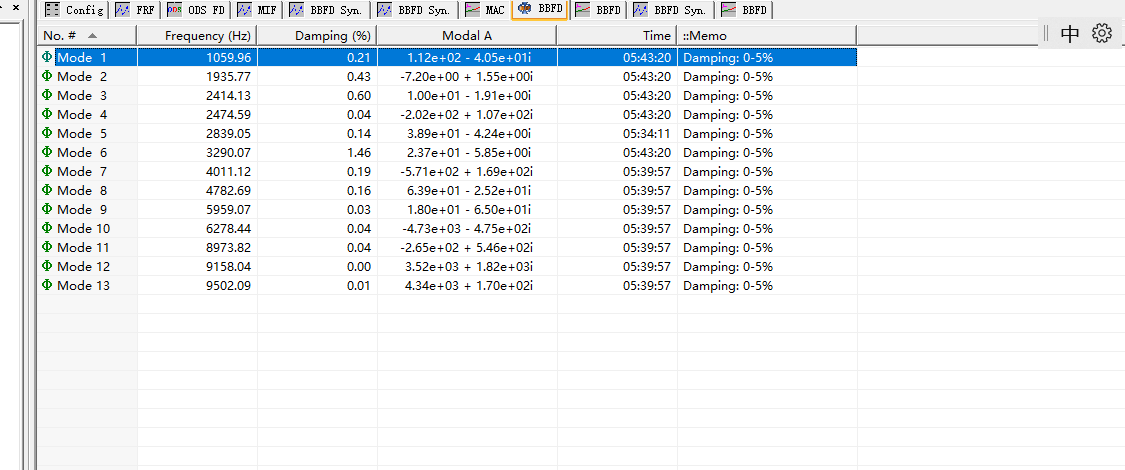Sort by the Frequency (Hz) column header
The width and height of the screenshot is (1125, 470).
[x=207, y=36]
